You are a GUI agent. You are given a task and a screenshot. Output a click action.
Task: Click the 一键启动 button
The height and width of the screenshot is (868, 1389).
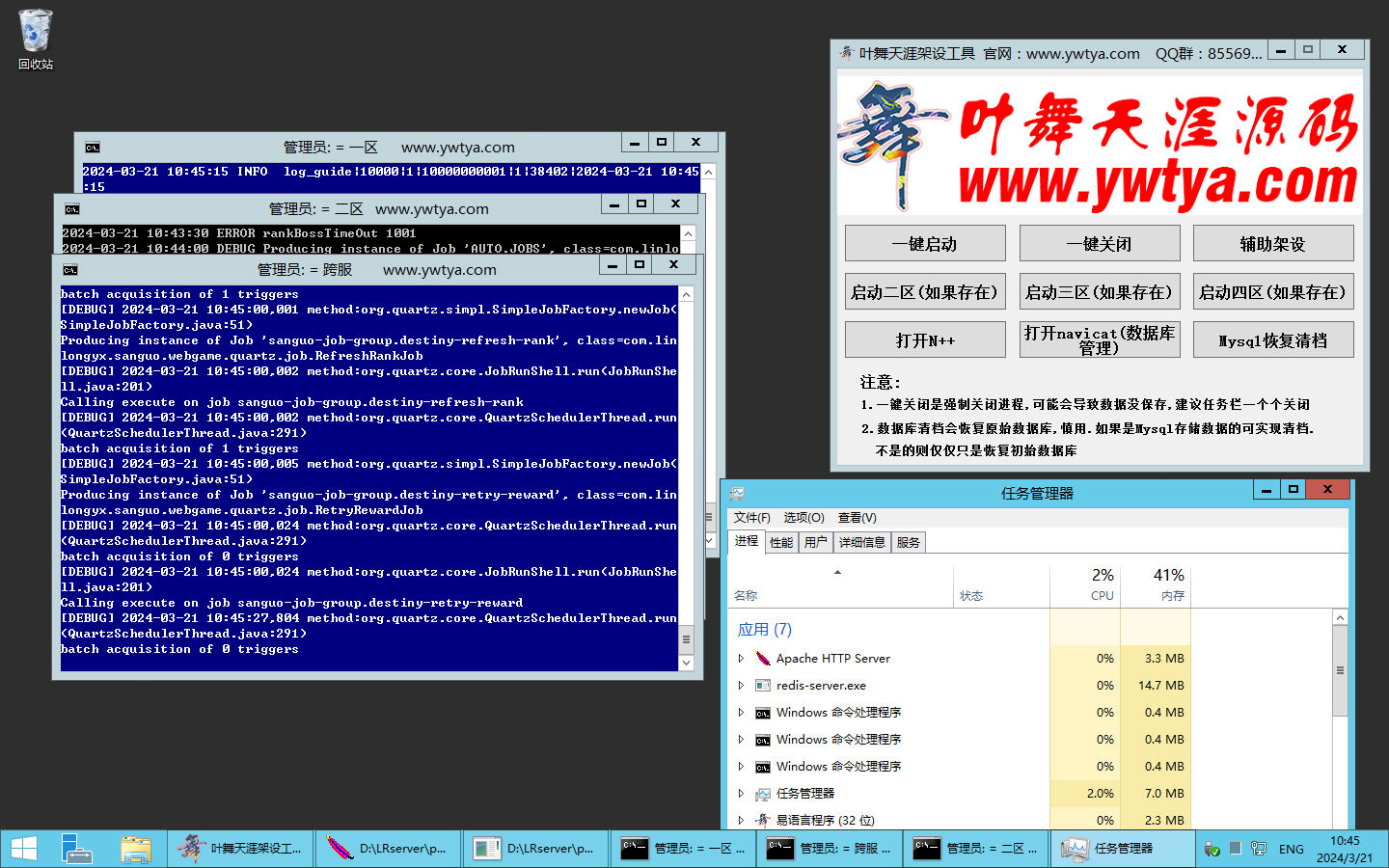925,244
